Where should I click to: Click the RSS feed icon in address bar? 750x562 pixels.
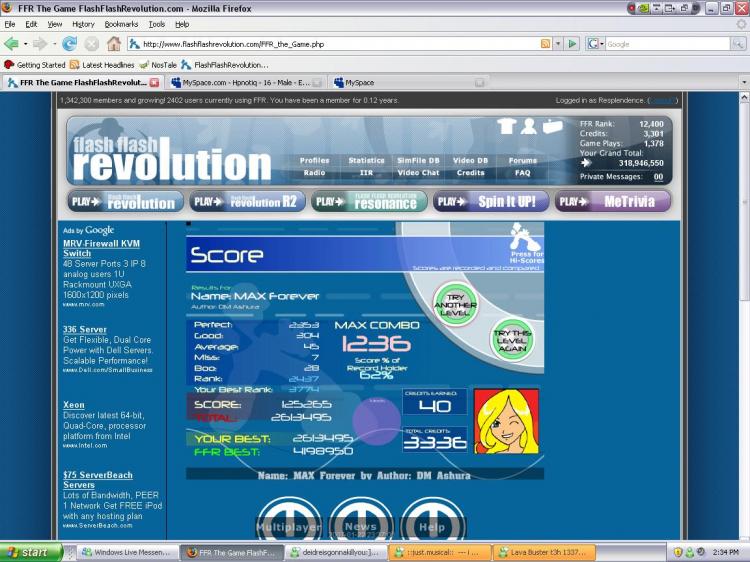tap(545, 44)
